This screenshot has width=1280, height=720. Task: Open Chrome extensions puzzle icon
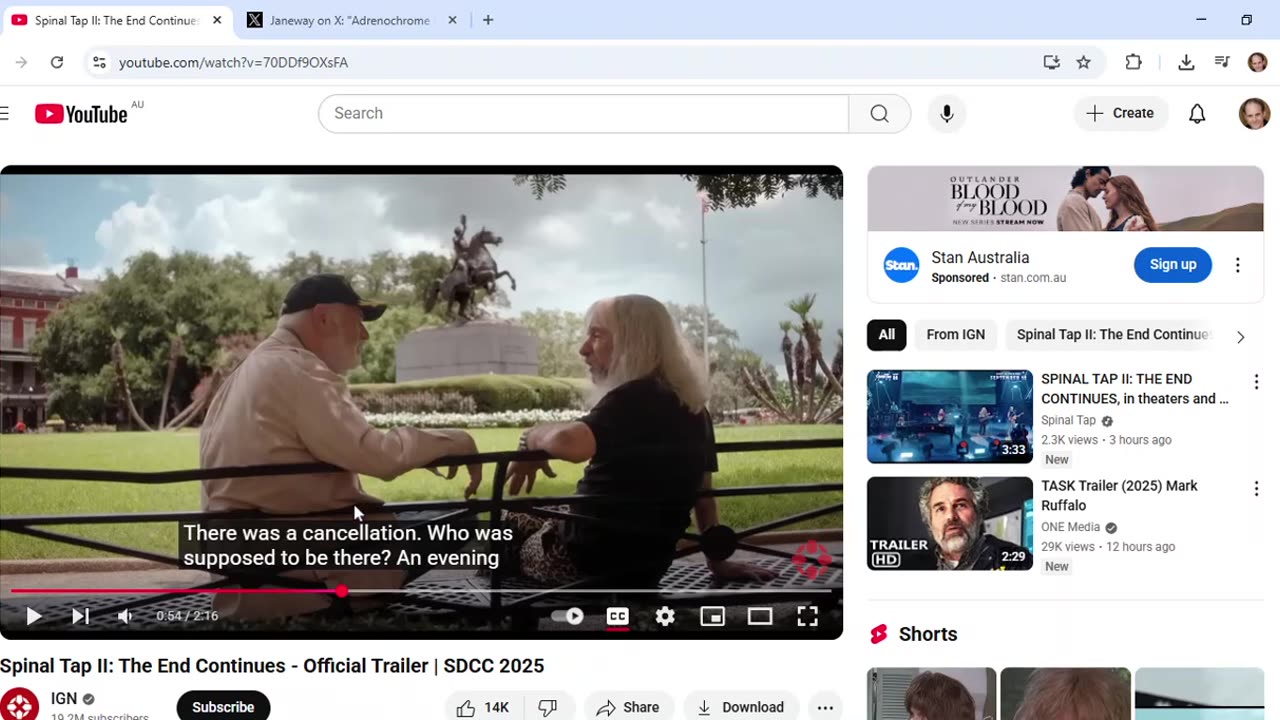pyautogui.click(x=1133, y=62)
